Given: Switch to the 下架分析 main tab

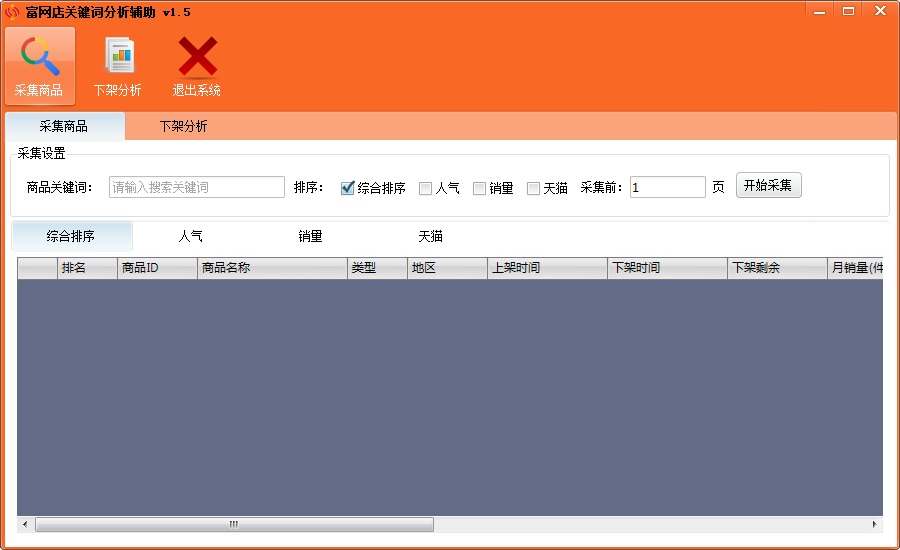Looking at the screenshot, I should click(x=183, y=126).
